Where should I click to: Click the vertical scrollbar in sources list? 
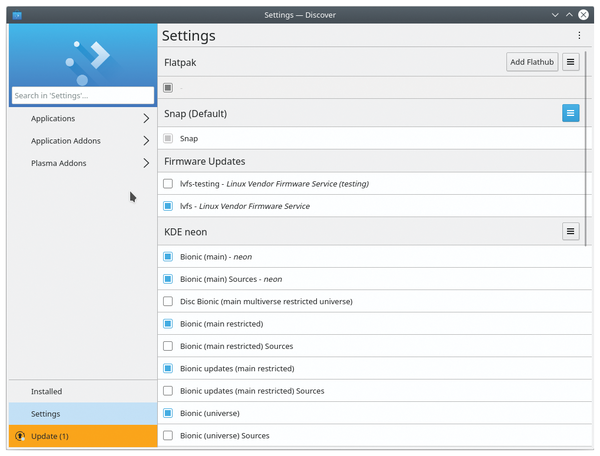585,149
